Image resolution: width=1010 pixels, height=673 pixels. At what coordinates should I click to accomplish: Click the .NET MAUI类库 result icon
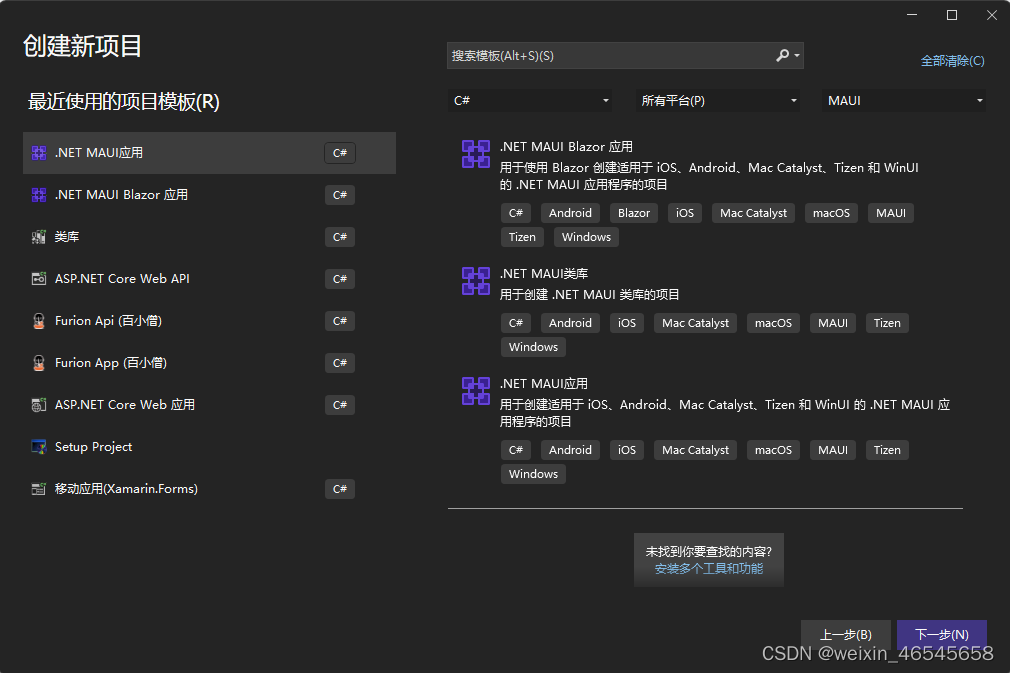476,281
